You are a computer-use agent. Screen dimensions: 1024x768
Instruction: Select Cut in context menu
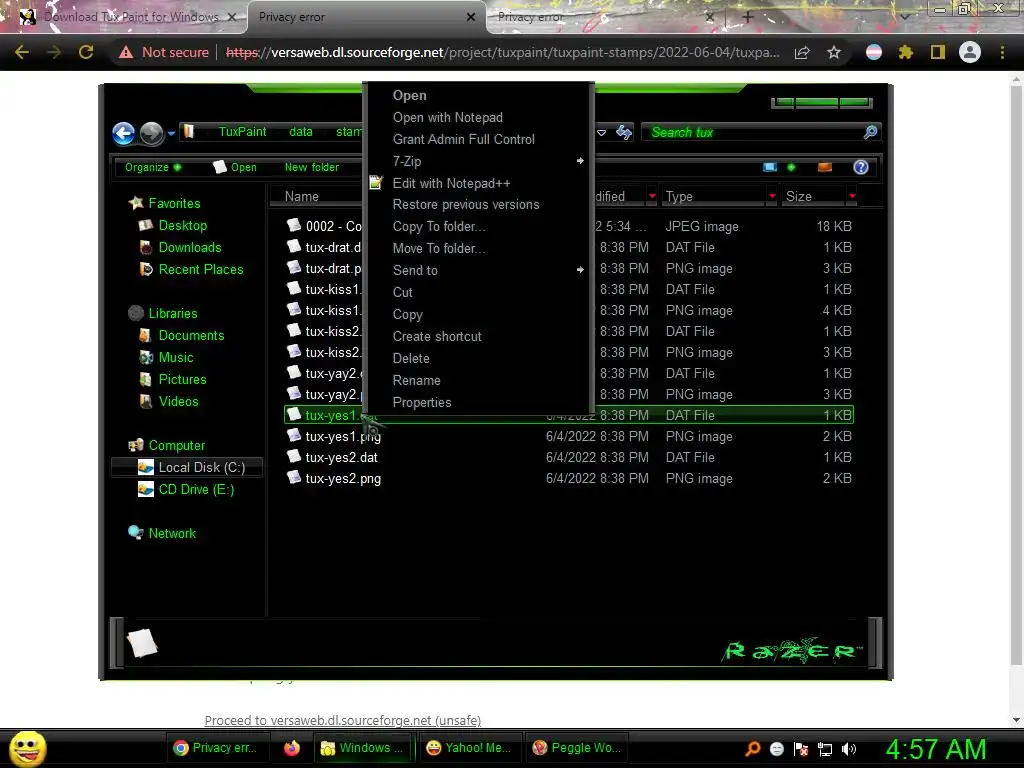(402, 293)
